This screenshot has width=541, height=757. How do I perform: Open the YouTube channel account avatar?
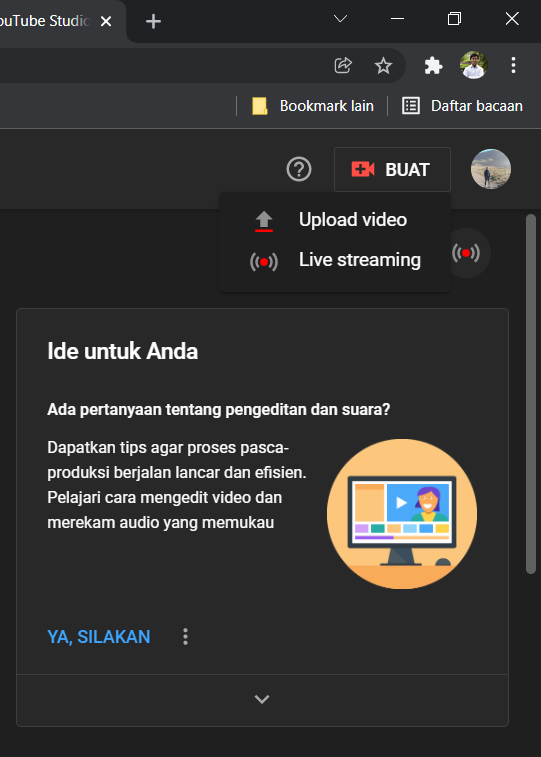coord(491,169)
